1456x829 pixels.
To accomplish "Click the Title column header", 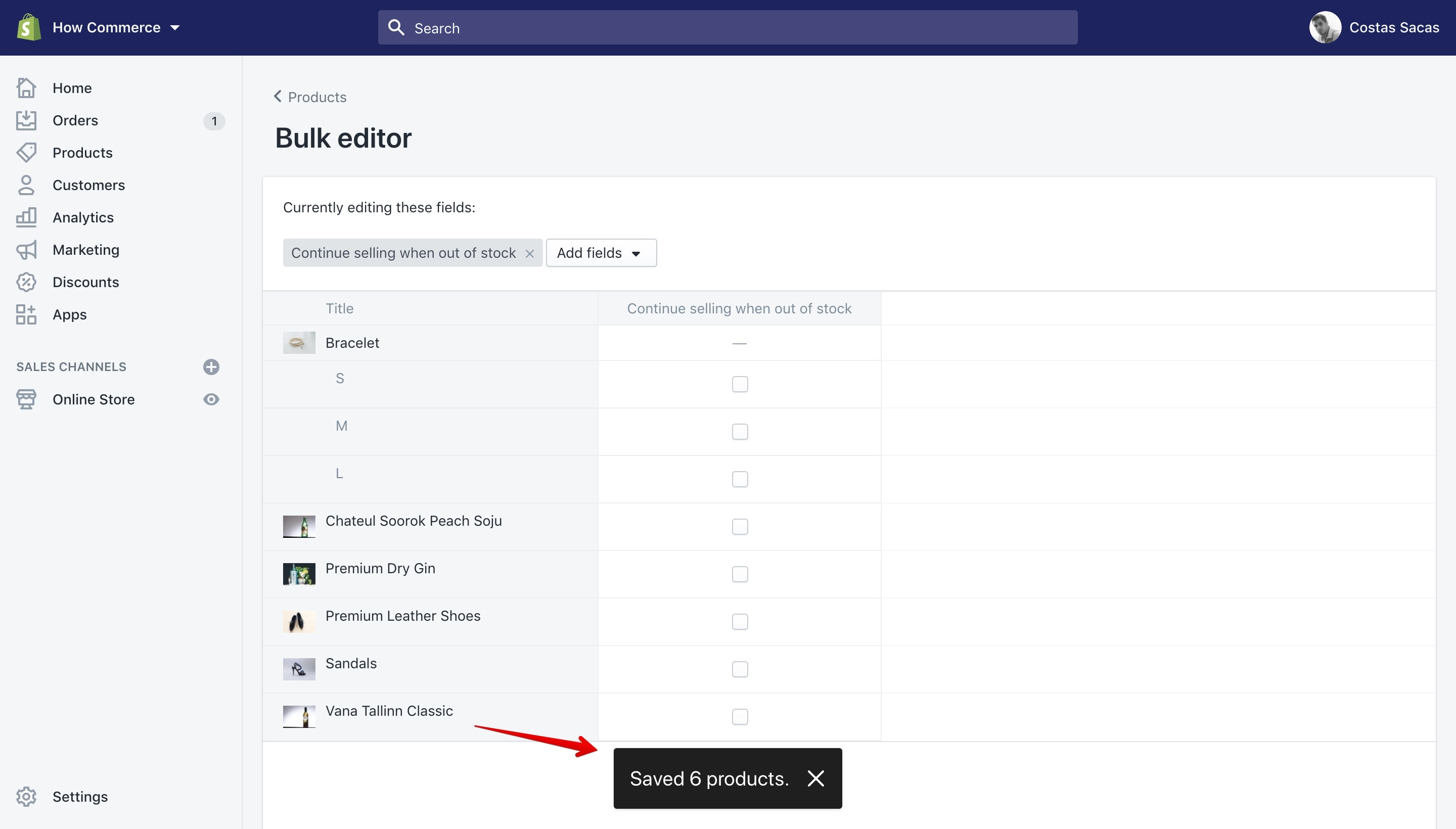I will [339, 308].
